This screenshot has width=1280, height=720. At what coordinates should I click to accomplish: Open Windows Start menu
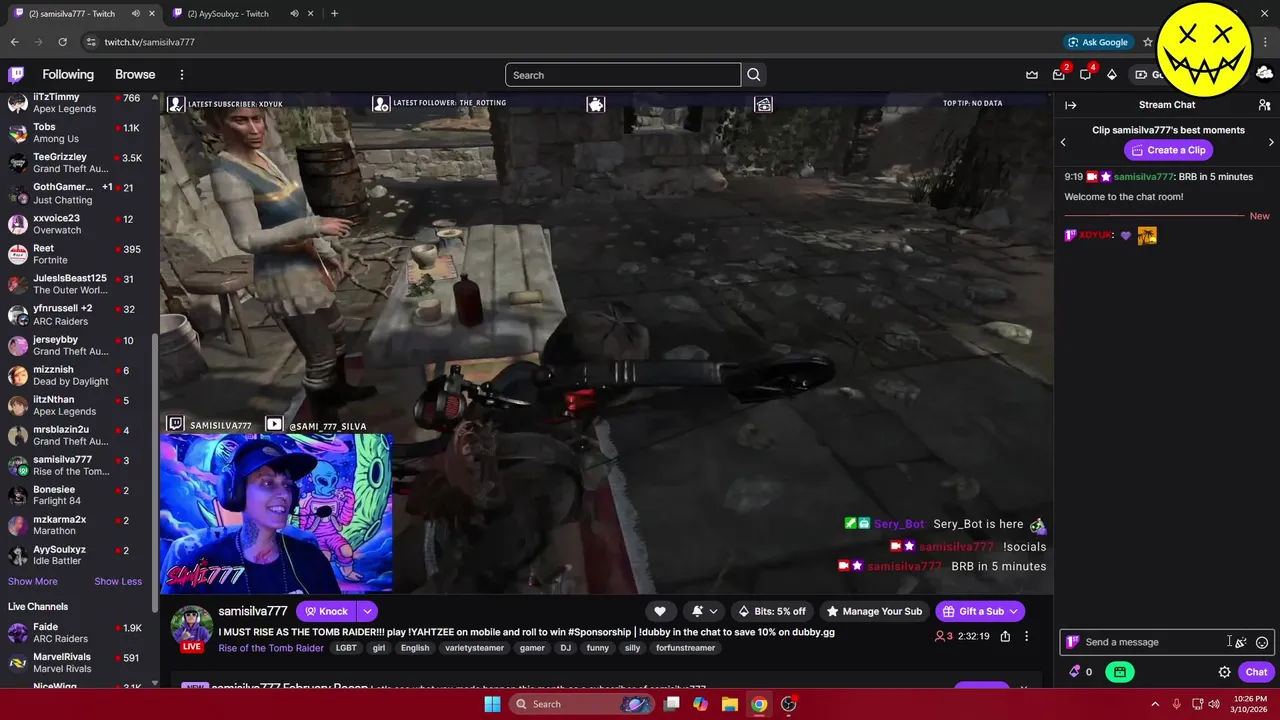(x=492, y=704)
